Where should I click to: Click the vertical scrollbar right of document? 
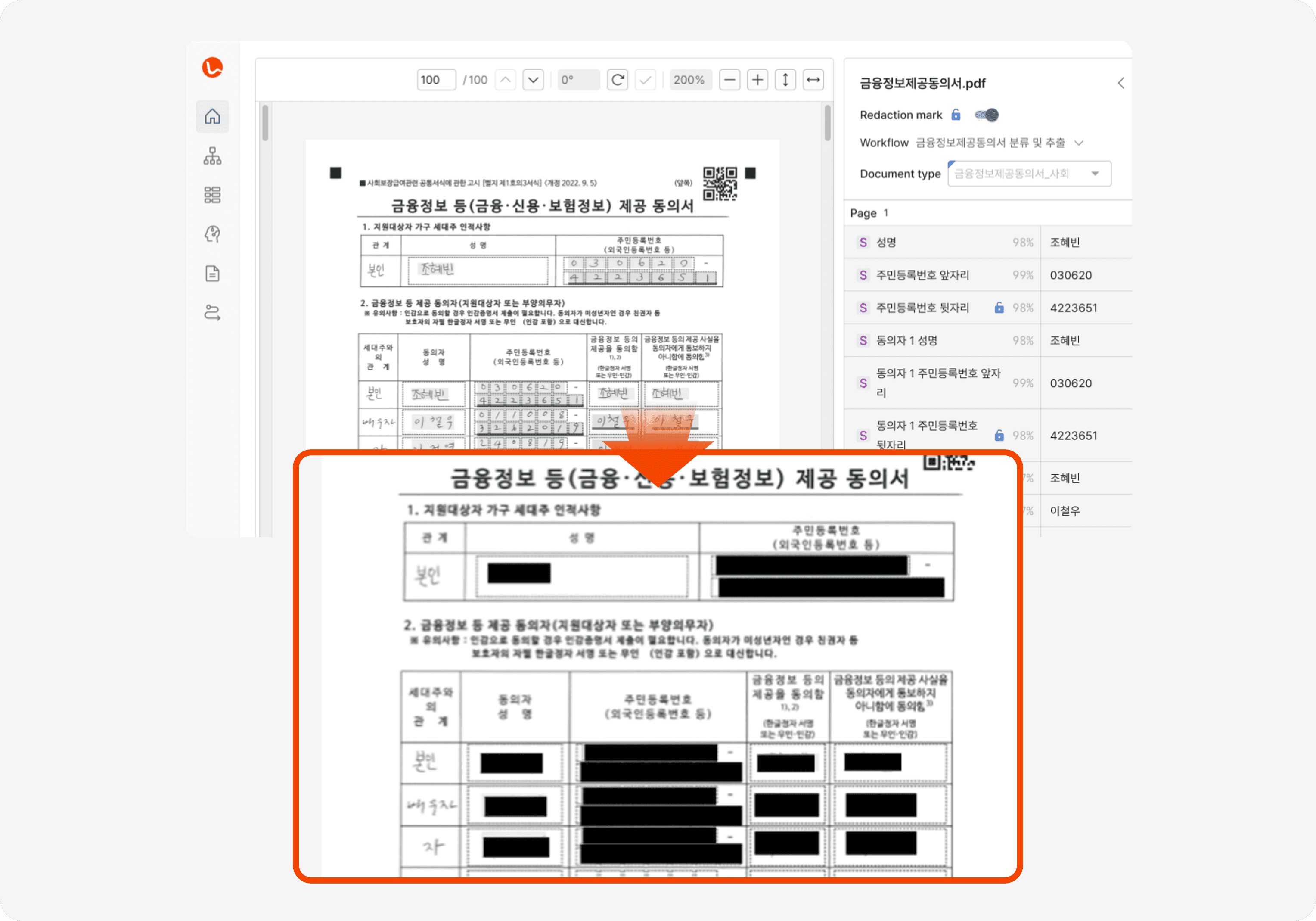[x=827, y=123]
